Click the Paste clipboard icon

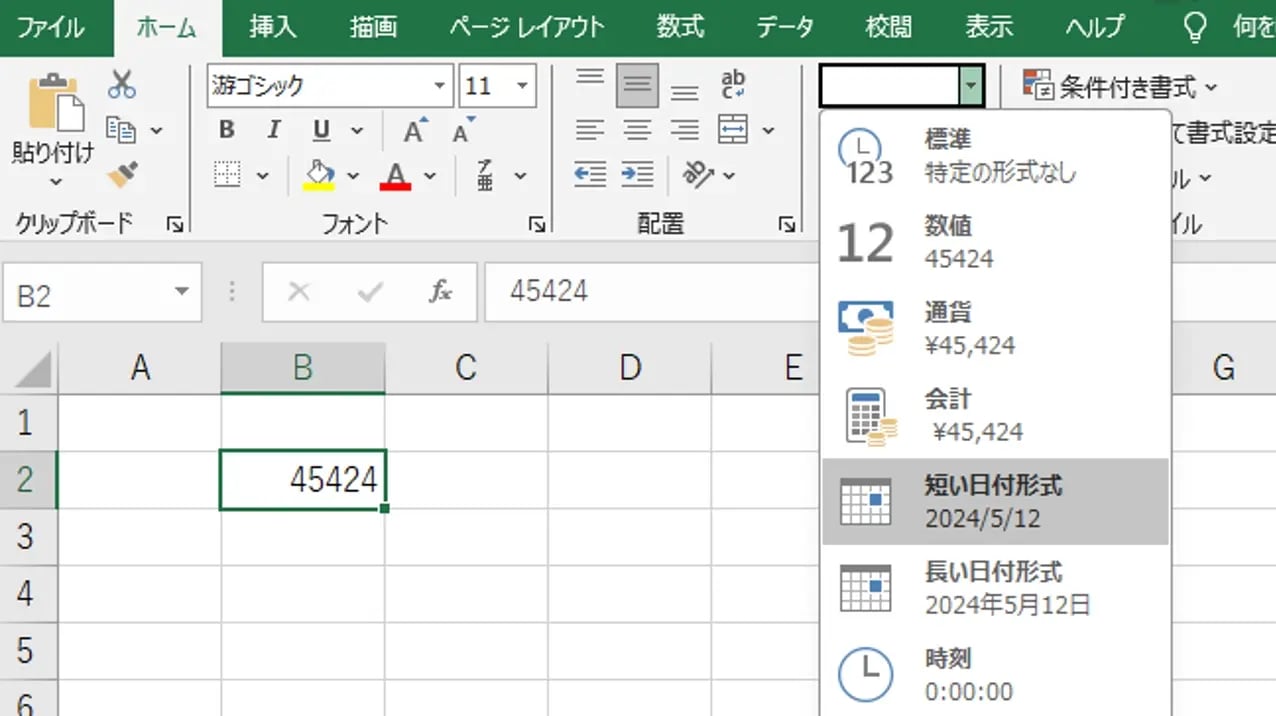(x=54, y=102)
